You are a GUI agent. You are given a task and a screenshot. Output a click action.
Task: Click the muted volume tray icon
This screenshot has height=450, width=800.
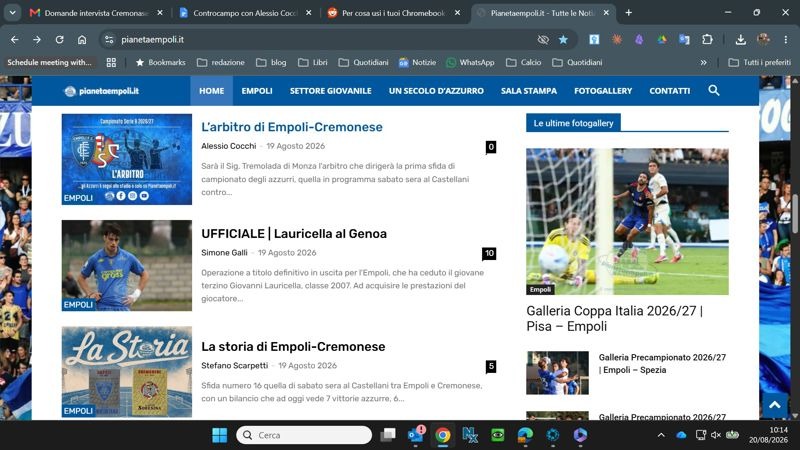(716, 435)
